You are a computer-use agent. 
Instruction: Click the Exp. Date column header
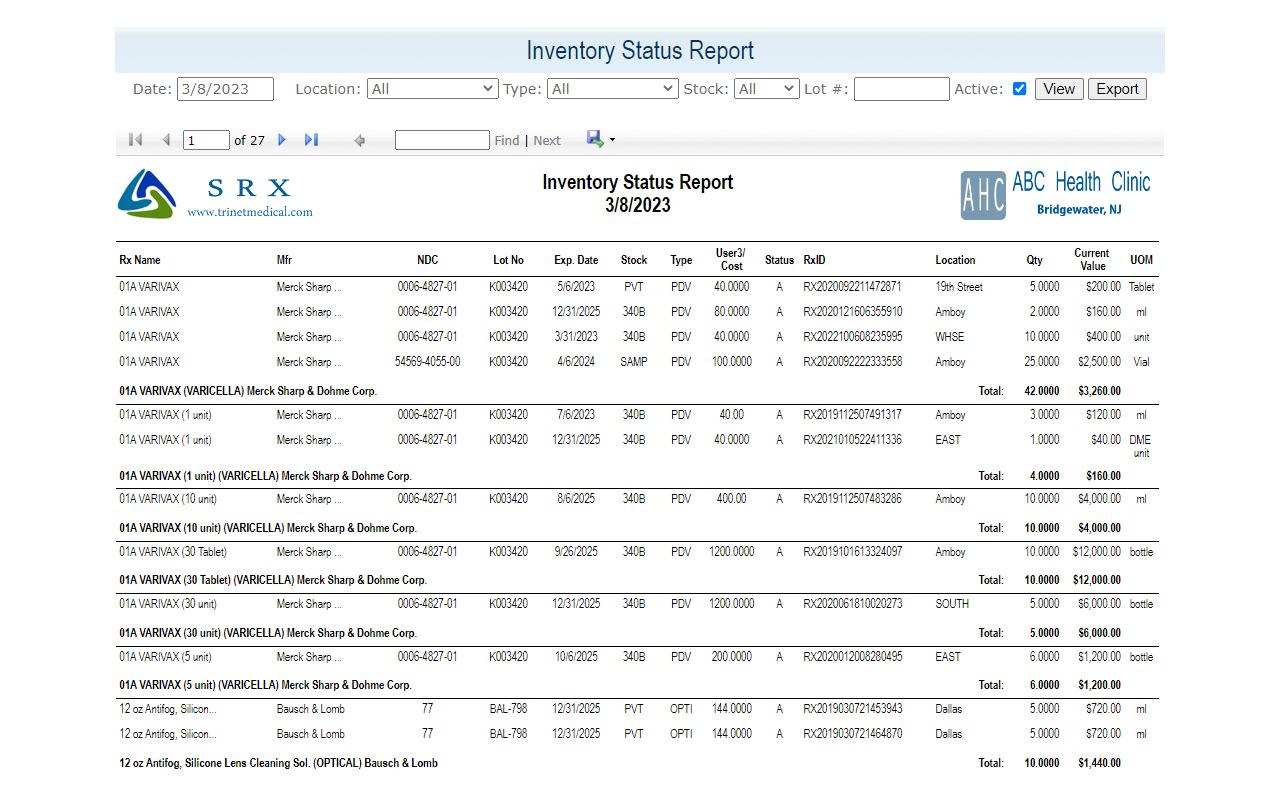click(576, 260)
